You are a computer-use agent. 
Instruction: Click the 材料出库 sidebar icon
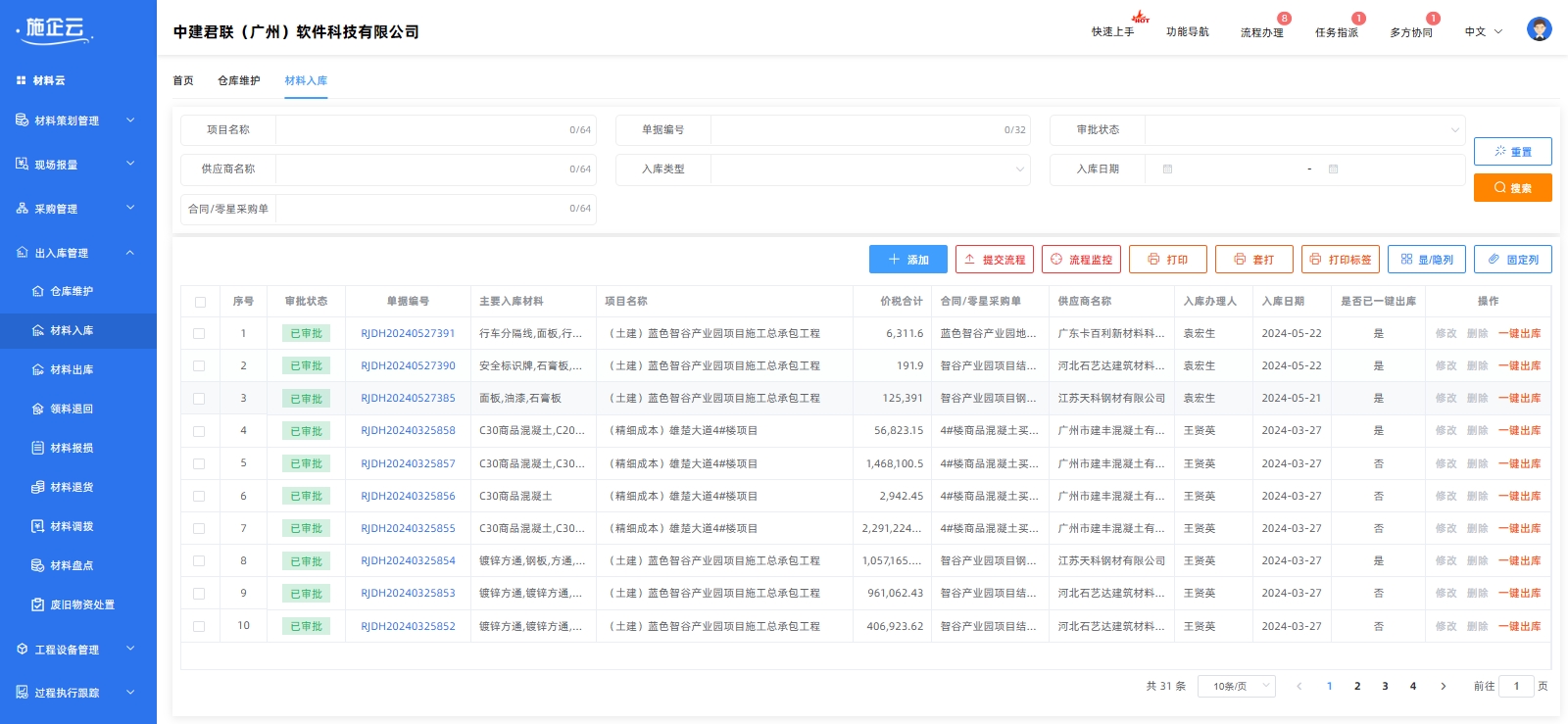click(x=38, y=369)
